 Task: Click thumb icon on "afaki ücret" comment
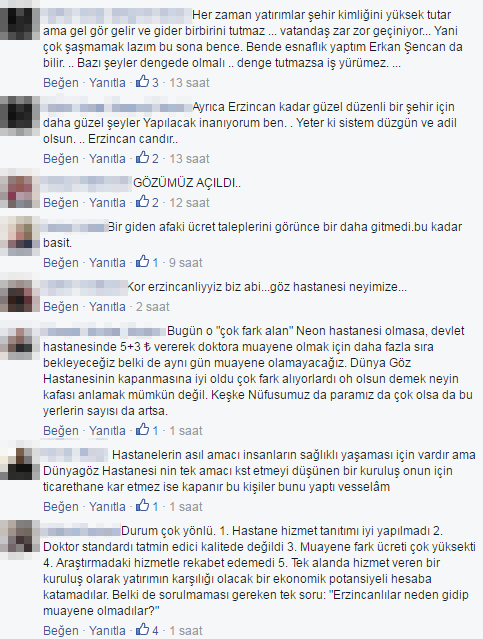click(x=143, y=262)
